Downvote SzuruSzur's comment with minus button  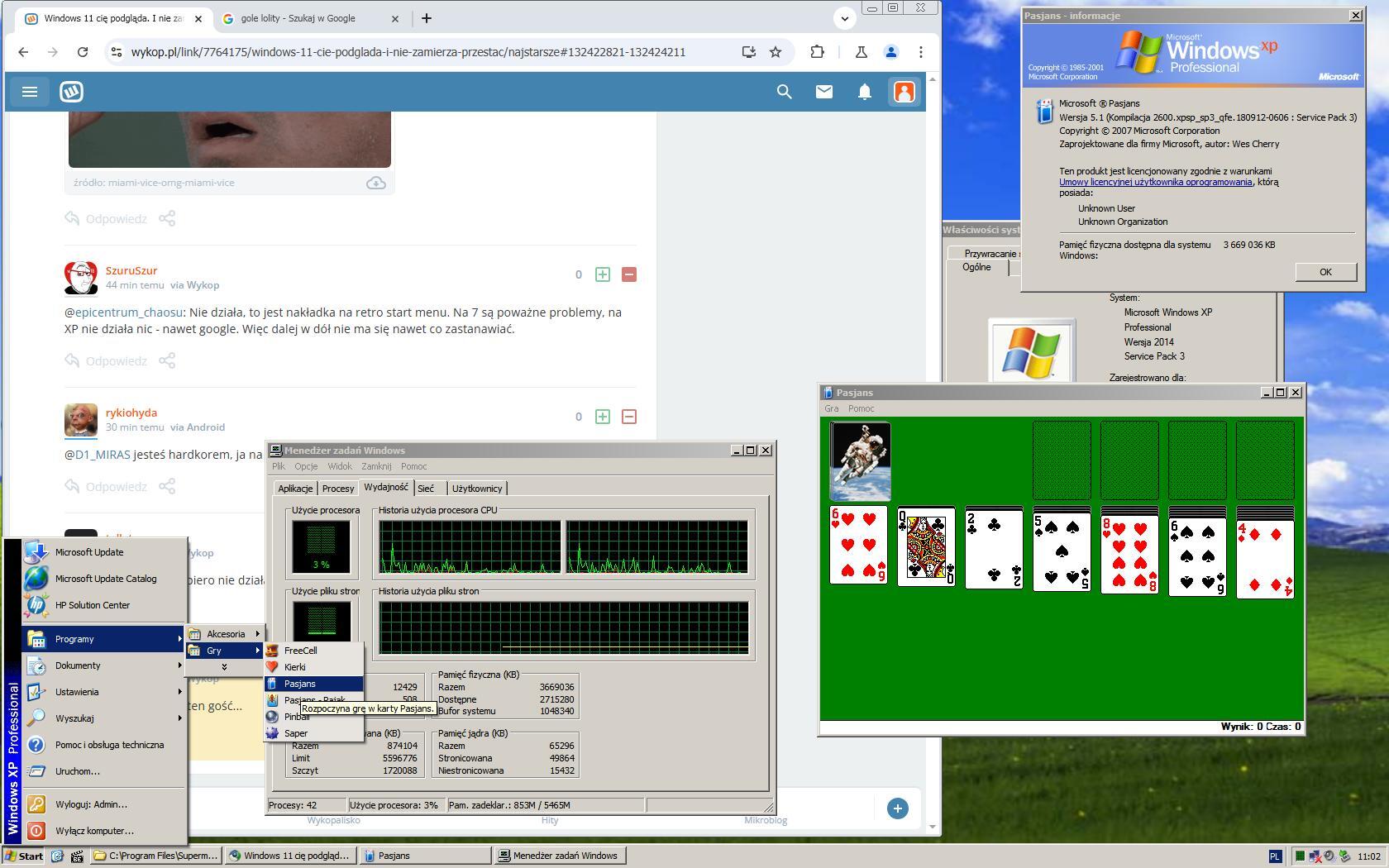[628, 274]
